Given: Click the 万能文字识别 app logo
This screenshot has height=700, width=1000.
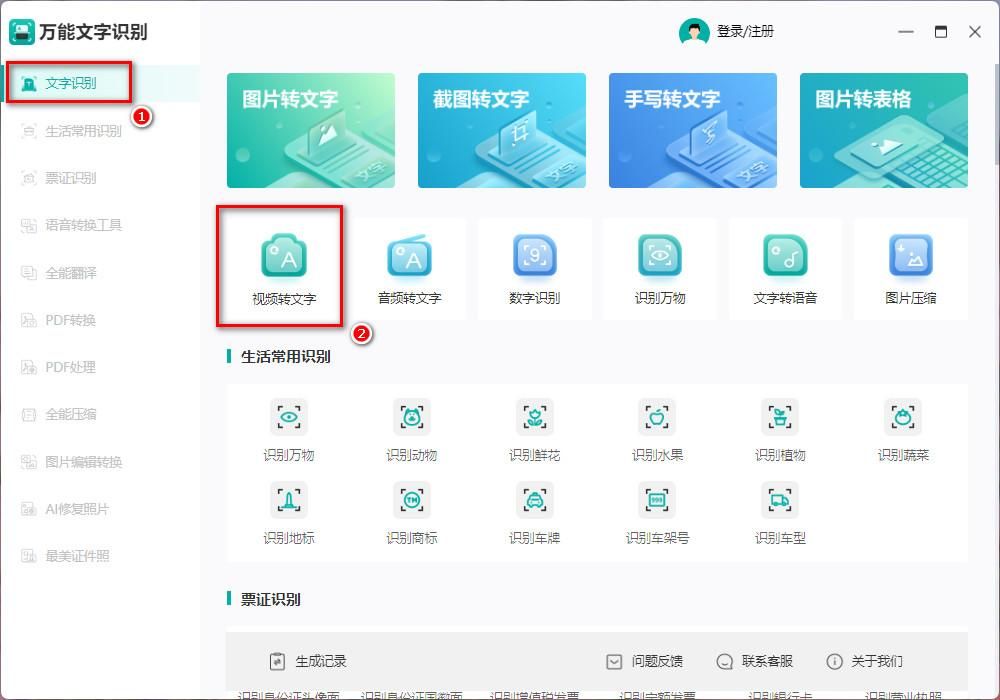Looking at the screenshot, I should [22, 31].
